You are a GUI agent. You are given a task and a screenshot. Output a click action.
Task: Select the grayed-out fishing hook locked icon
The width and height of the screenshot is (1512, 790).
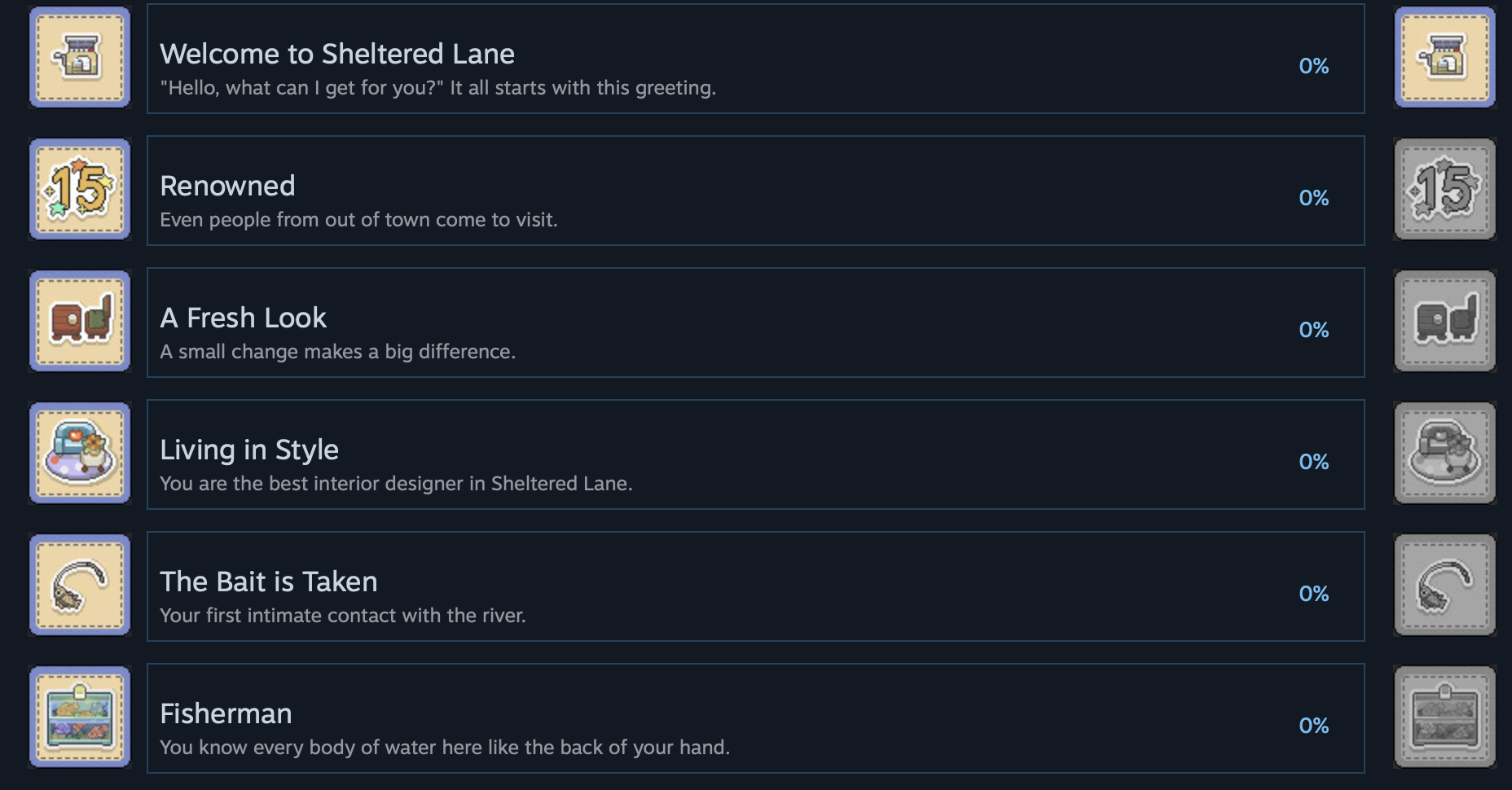pyautogui.click(x=1445, y=585)
